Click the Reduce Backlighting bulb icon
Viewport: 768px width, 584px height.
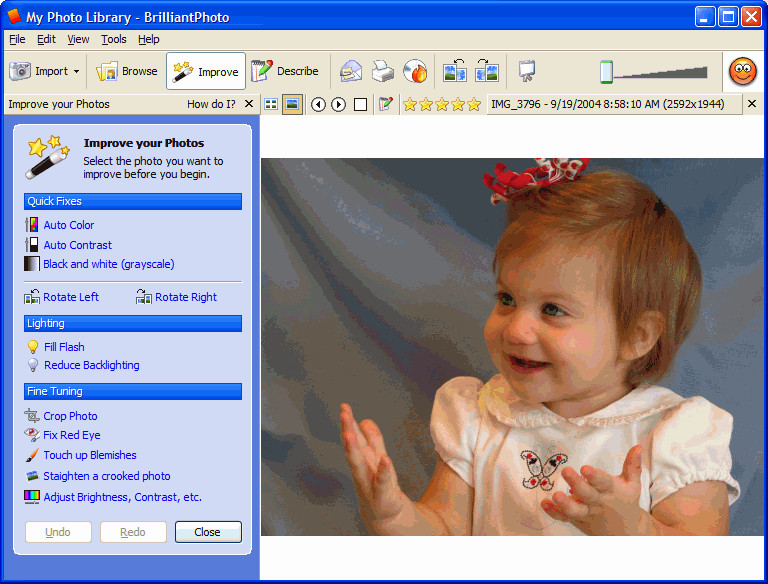pos(33,365)
